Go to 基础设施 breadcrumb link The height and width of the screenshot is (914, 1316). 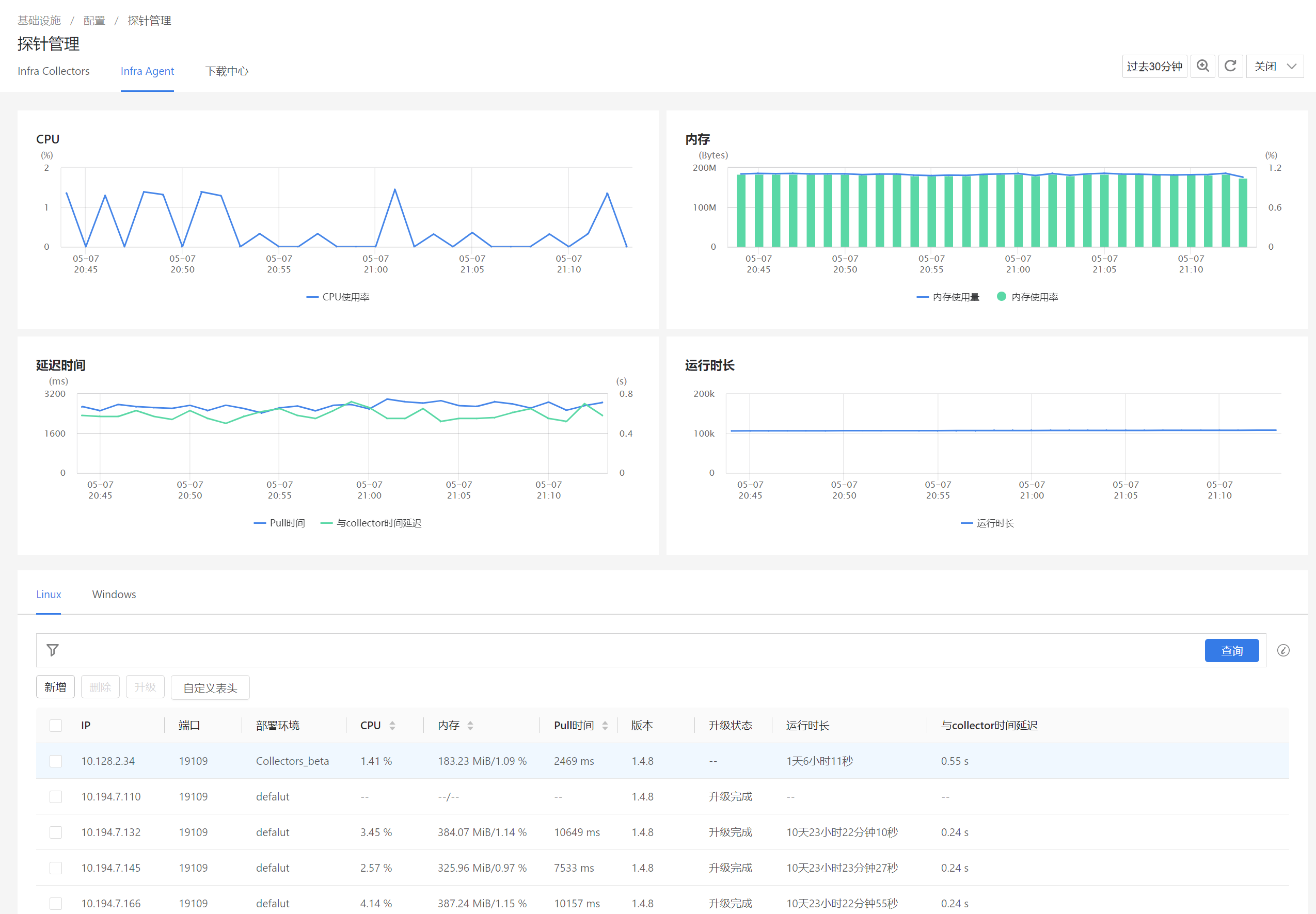coord(39,21)
